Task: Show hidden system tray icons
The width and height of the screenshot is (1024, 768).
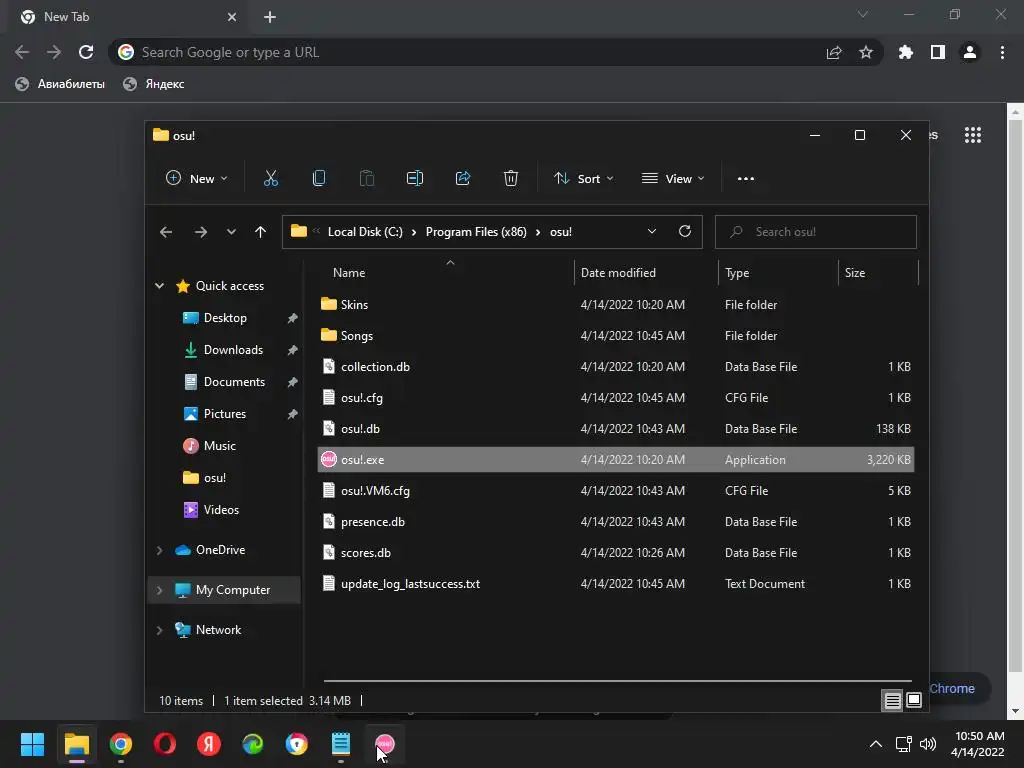Action: point(876,744)
